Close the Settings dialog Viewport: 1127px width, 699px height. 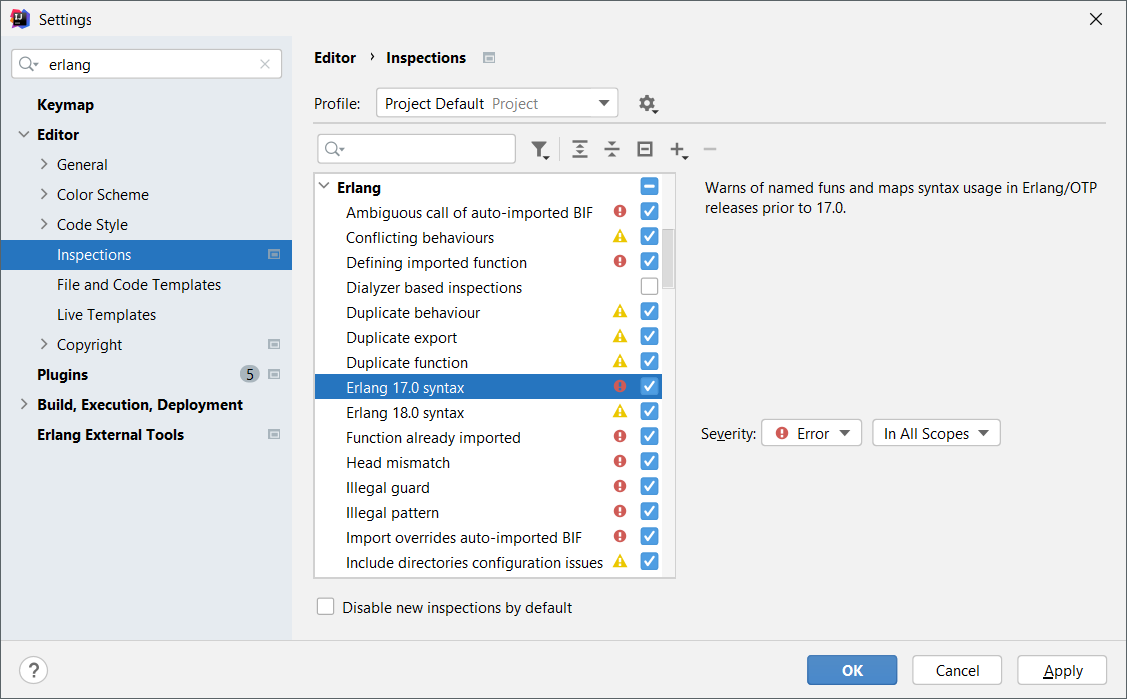point(1095,19)
